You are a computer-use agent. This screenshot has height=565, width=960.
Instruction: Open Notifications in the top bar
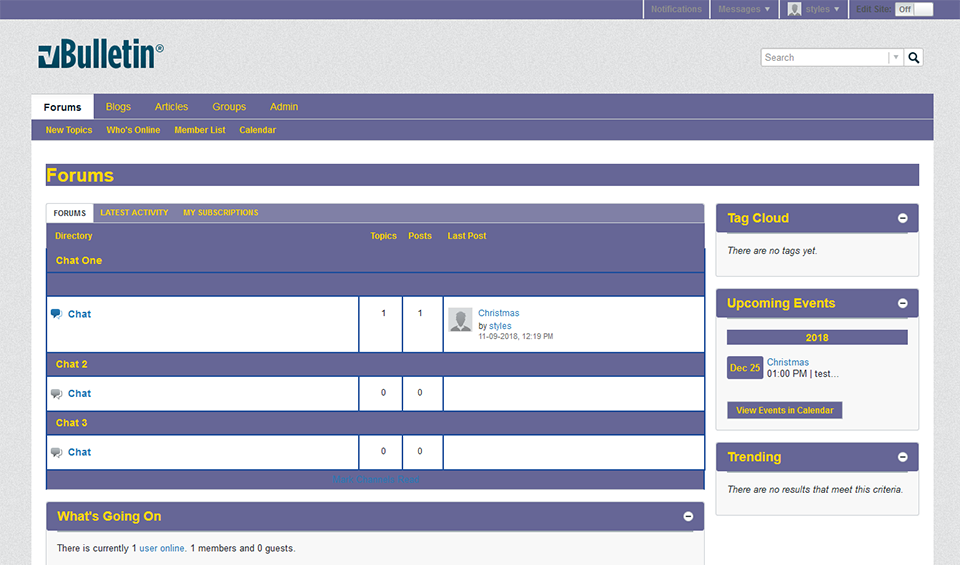676,9
